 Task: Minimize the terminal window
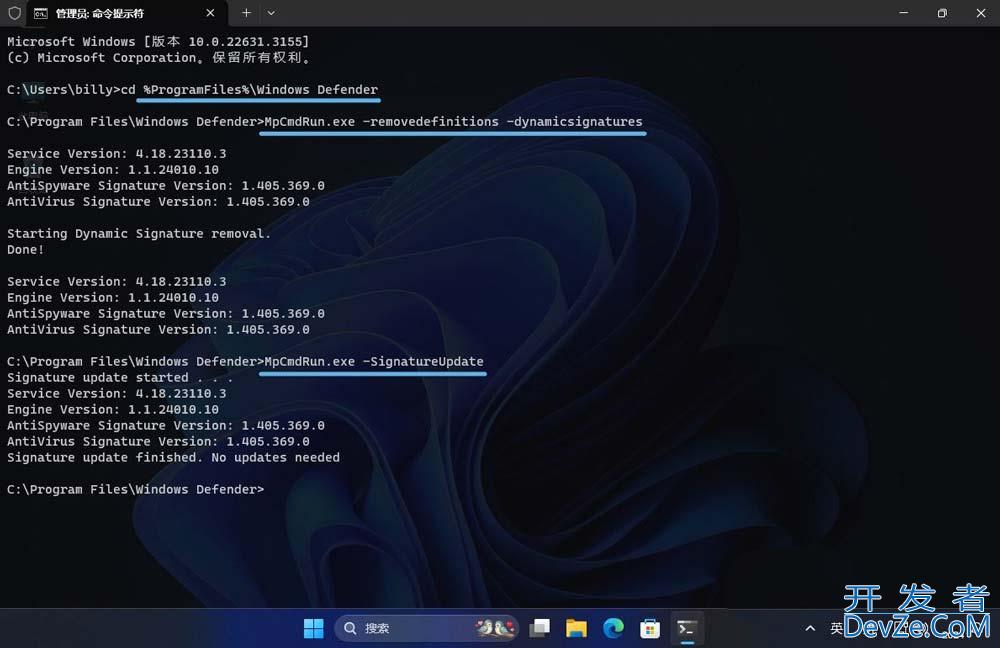(x=904, y=13)
